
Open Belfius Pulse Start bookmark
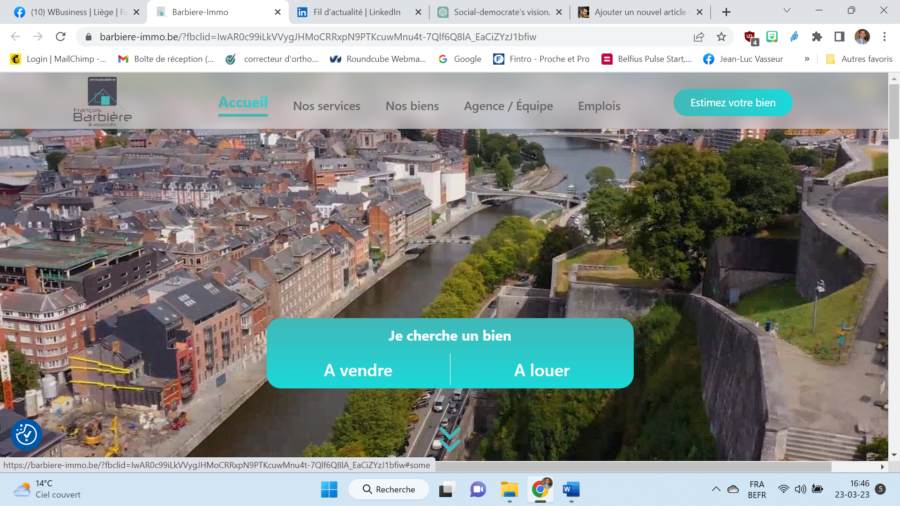click(646, 59)
